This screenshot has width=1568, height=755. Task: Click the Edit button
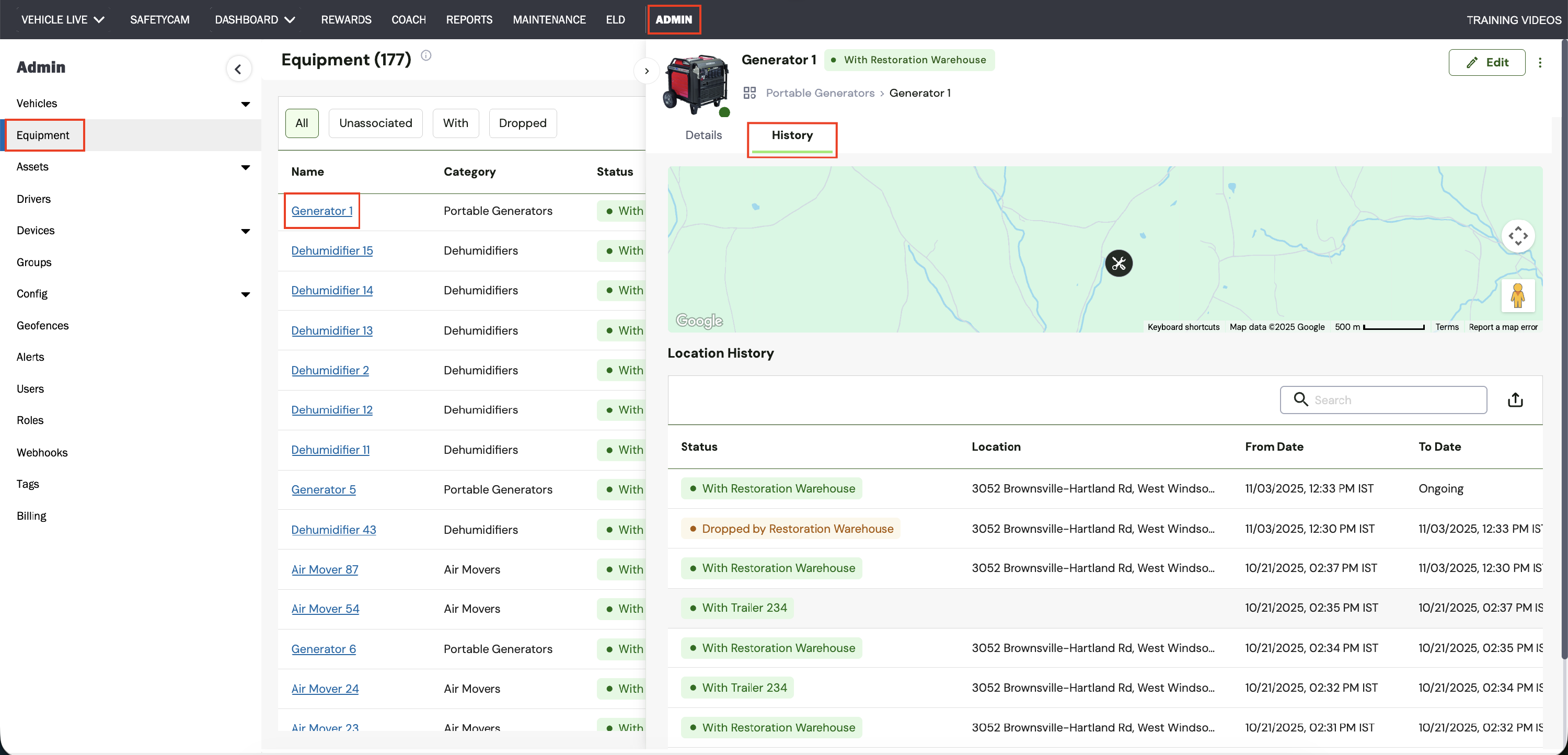[1486, 62]
